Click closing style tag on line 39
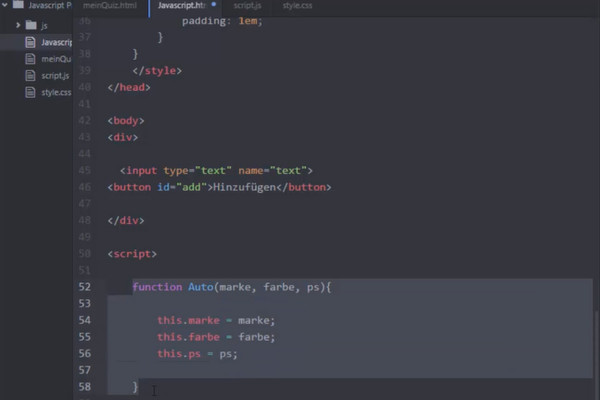 click(x=157, y=71)
